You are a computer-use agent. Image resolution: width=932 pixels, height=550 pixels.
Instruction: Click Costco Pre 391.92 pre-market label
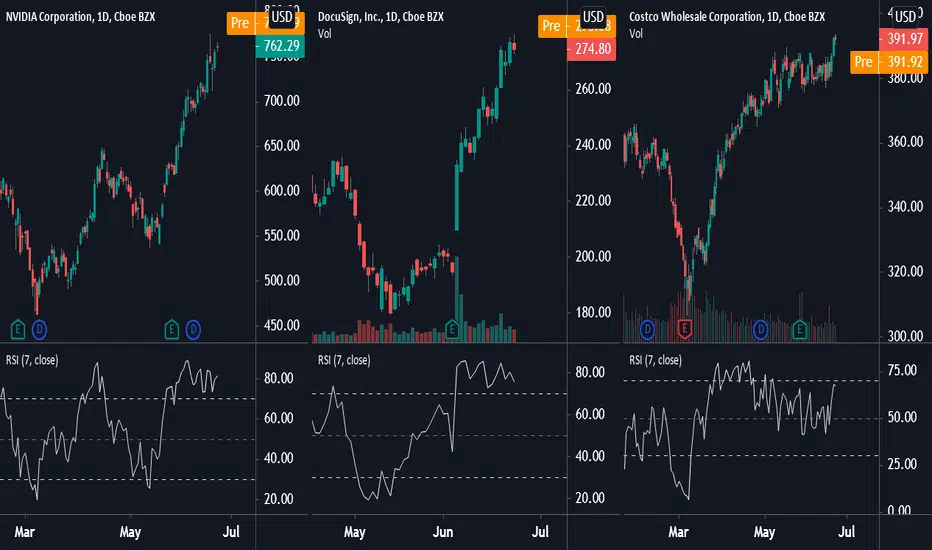click(889, 62)
